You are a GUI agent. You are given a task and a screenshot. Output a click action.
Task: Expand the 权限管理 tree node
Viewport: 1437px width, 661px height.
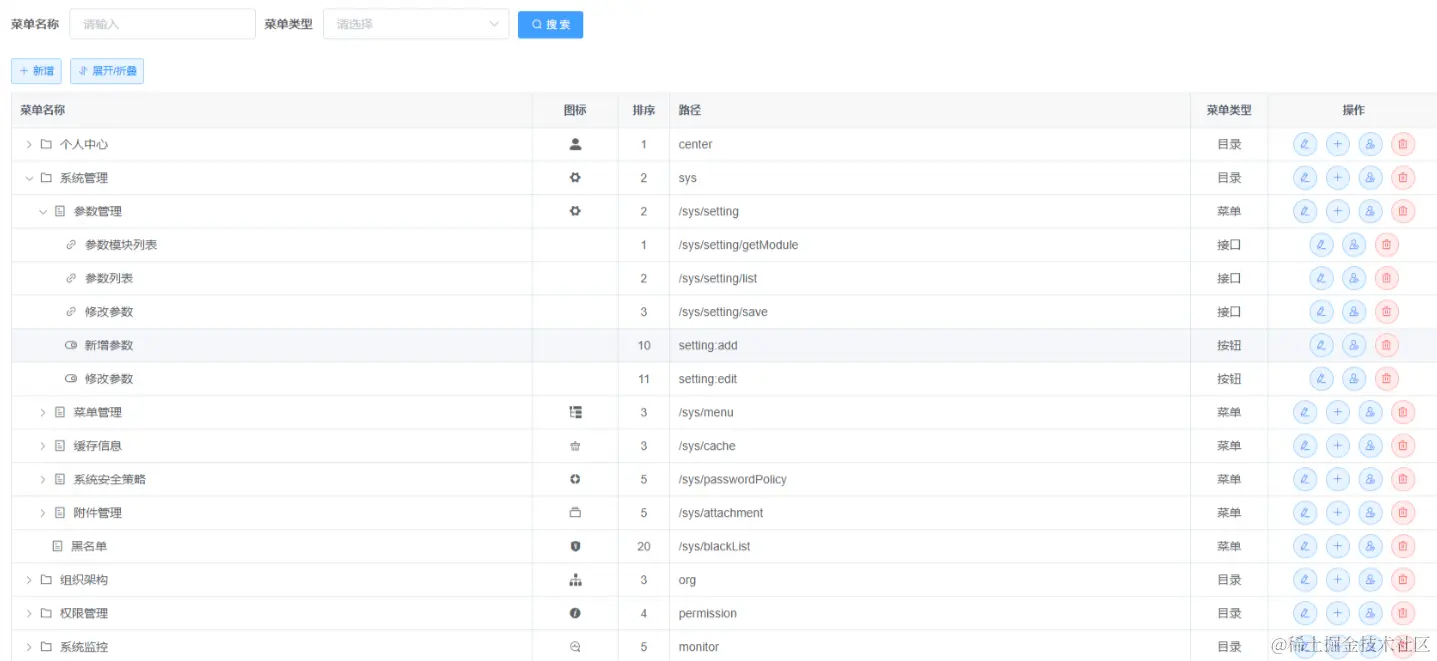tap(29, 613)
